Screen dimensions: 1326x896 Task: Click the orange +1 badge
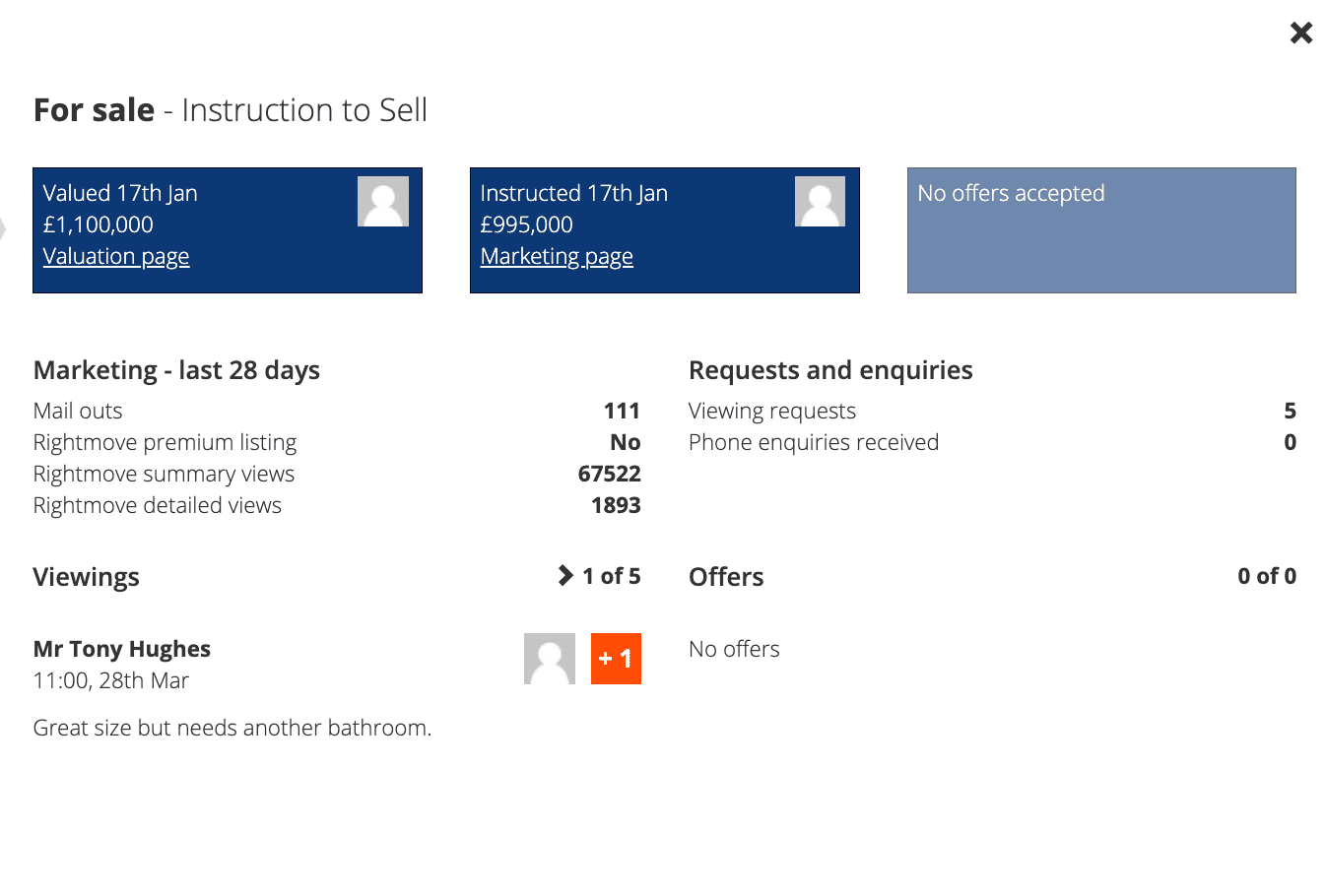pos(616,659)
